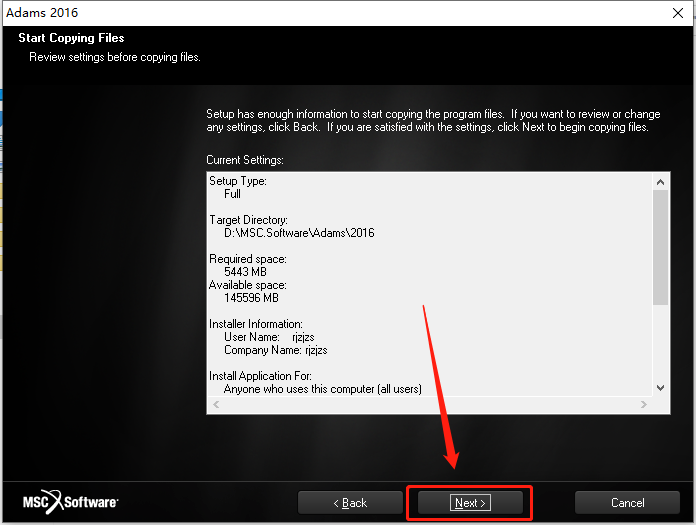The image size is (696, 525).
Task: Click the 'Start Copying Files' heading
Action: coord(71,38)
